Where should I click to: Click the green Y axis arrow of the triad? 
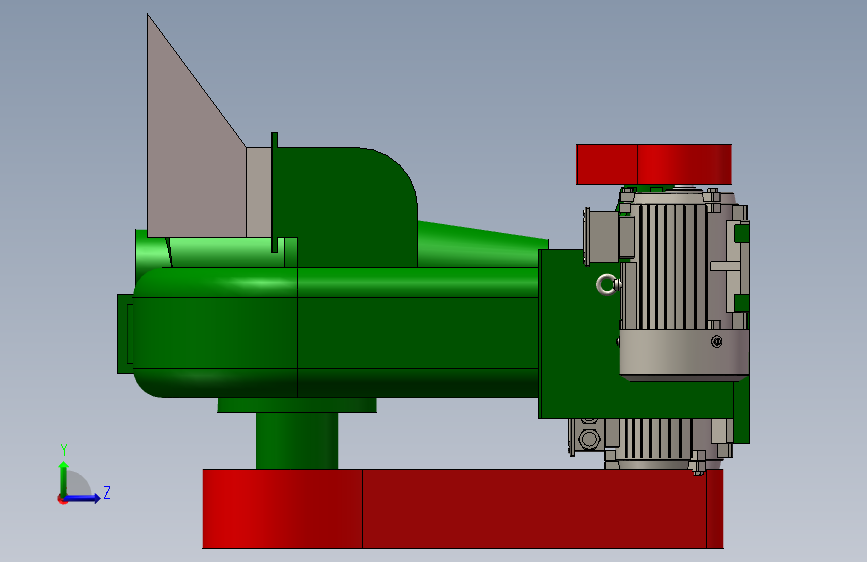click(64, 478)
